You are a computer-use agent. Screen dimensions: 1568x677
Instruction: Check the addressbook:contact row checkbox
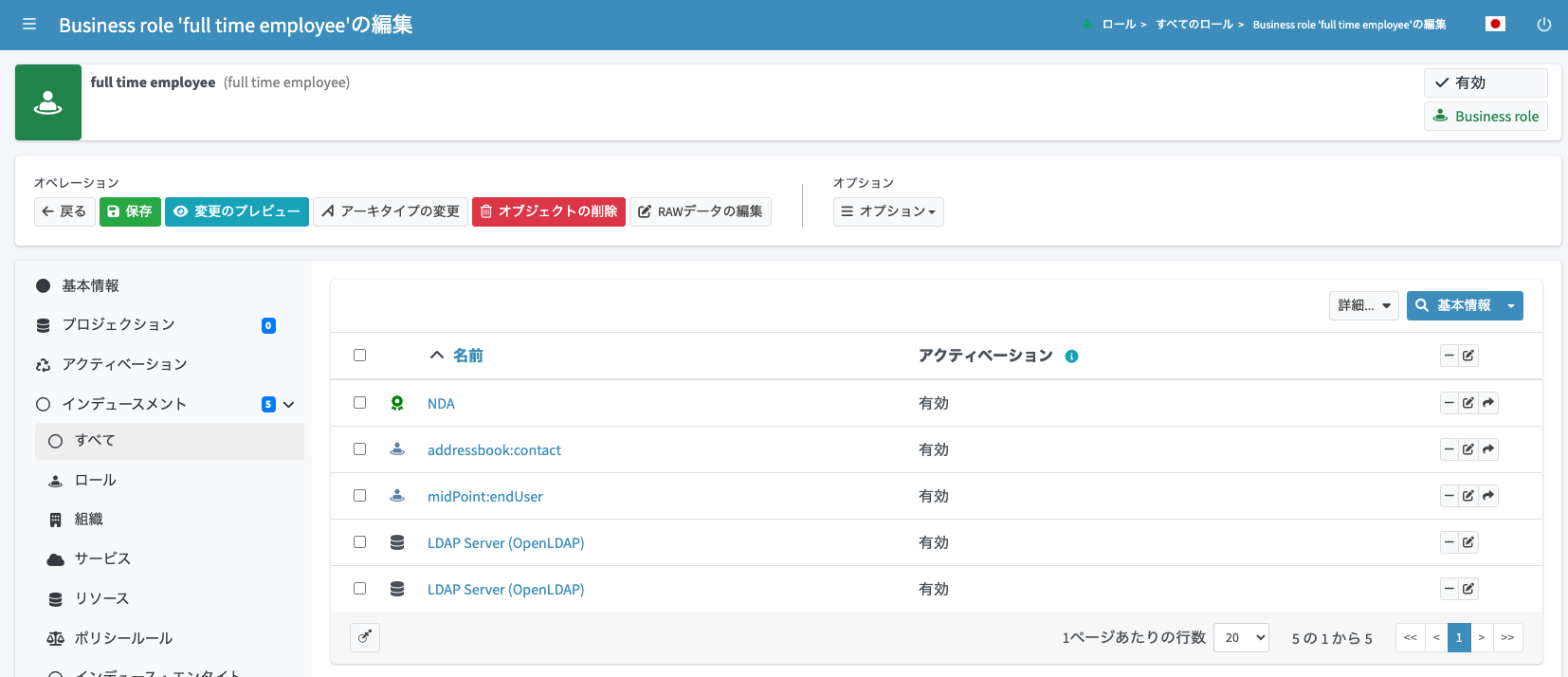pyautogui.click(x=359, y=448)
